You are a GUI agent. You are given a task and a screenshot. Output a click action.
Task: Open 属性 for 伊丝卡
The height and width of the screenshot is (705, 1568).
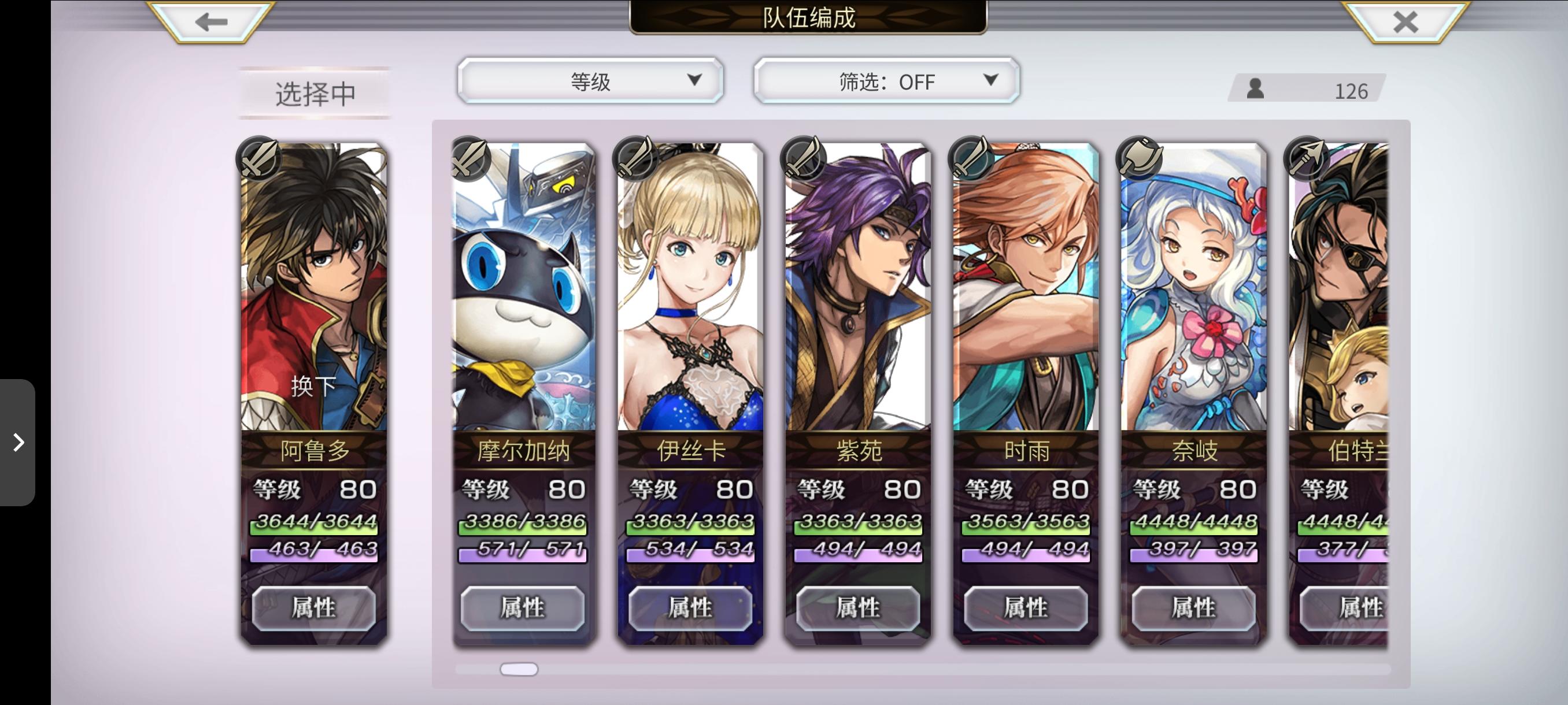click(690, 608)
